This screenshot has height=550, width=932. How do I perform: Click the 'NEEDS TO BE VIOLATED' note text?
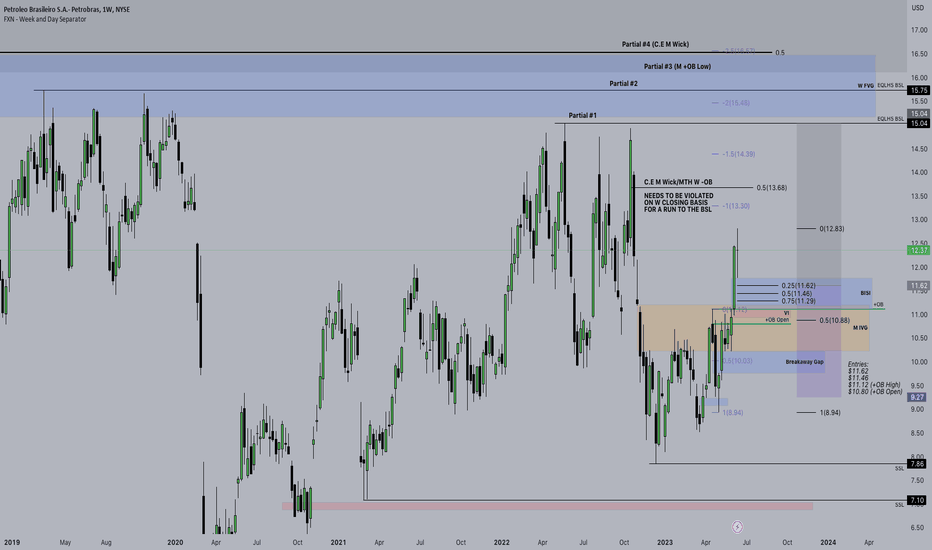point(678,196)
